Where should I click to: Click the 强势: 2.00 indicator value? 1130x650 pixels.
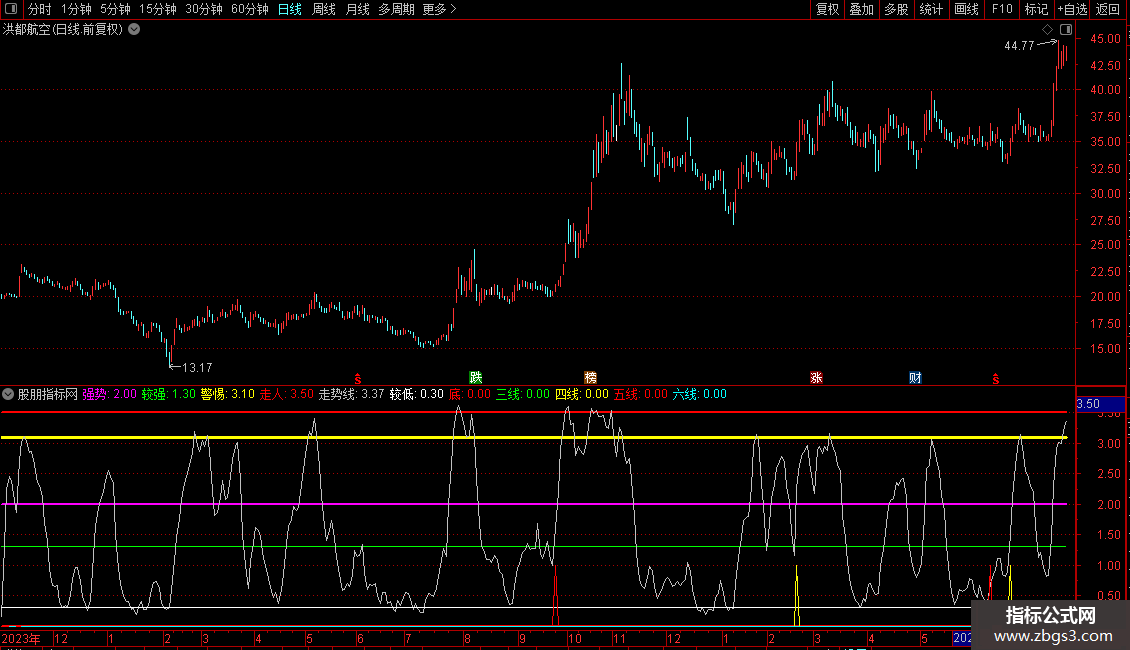click(x=110, y=394)
